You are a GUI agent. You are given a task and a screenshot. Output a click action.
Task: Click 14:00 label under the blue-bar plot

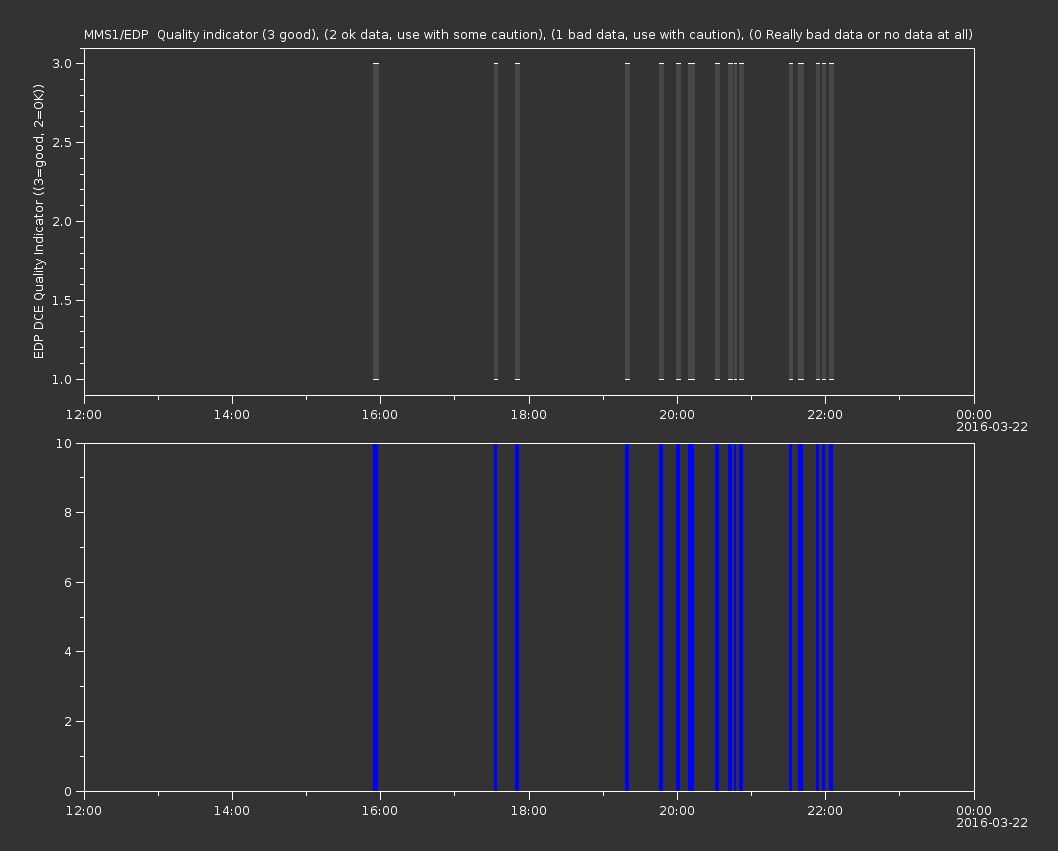click(232, 811)
